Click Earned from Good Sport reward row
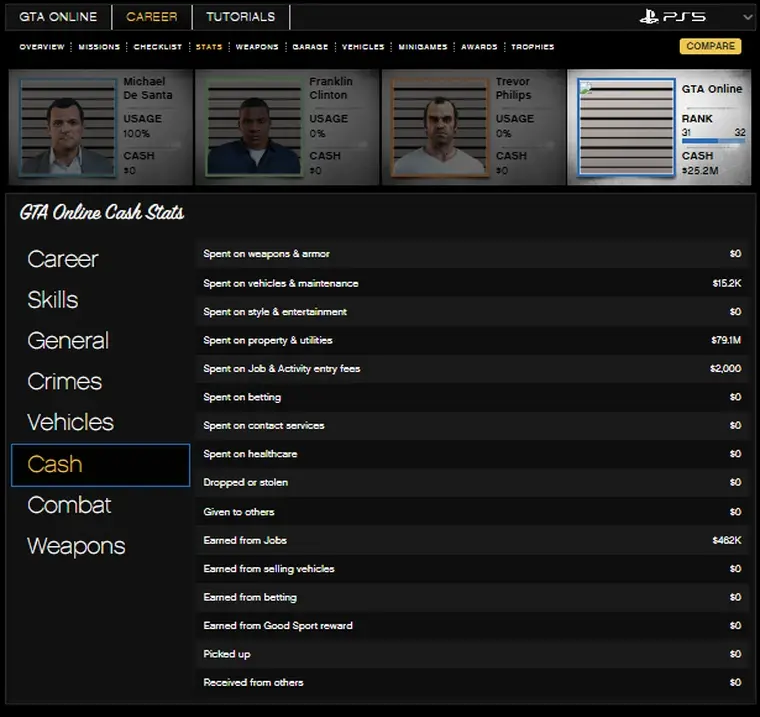 (x=472, y=625)
